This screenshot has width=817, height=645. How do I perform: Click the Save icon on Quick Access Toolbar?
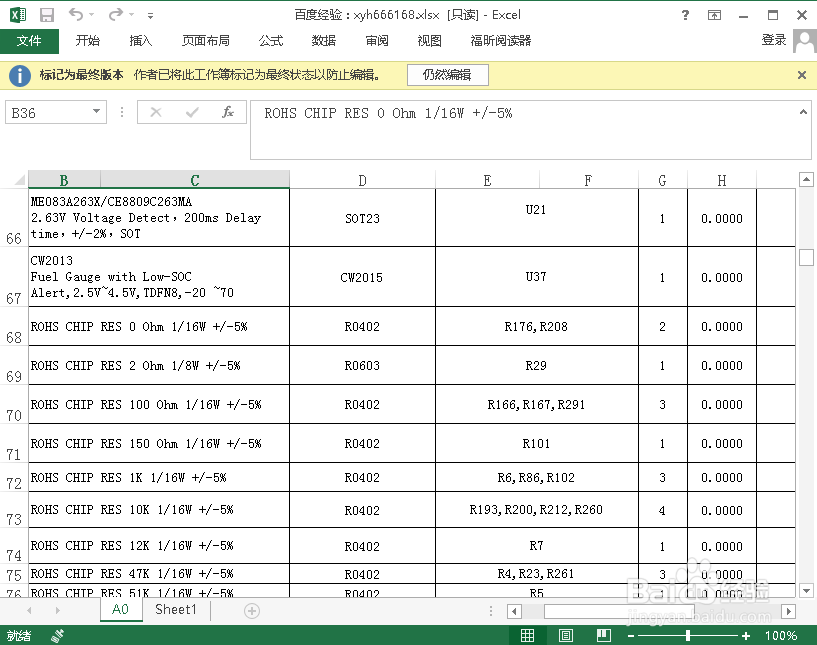pyautogui.click(x=46, y=14)
